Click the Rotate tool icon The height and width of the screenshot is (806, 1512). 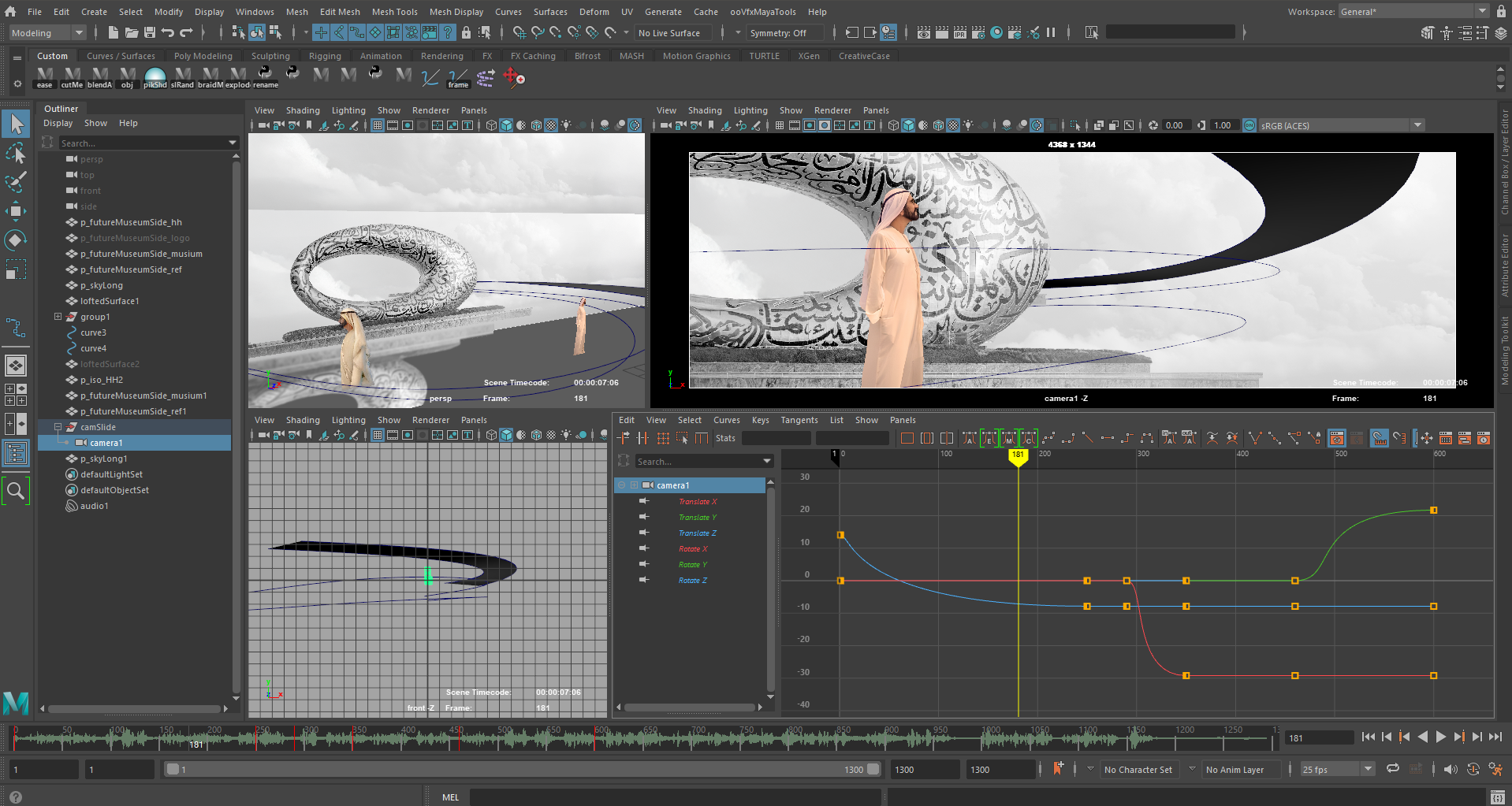pyautogui.click(x=16, y=240)
